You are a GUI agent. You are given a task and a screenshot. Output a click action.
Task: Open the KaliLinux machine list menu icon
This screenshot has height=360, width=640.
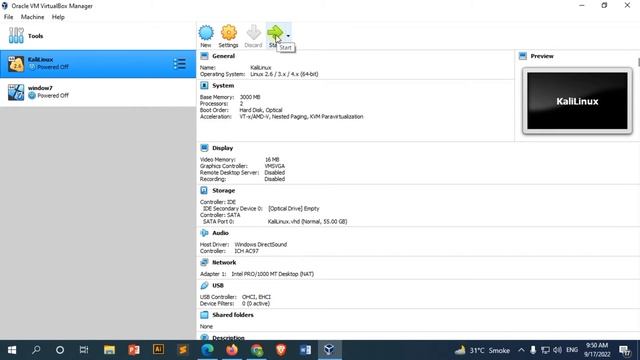tap(180, 64)
